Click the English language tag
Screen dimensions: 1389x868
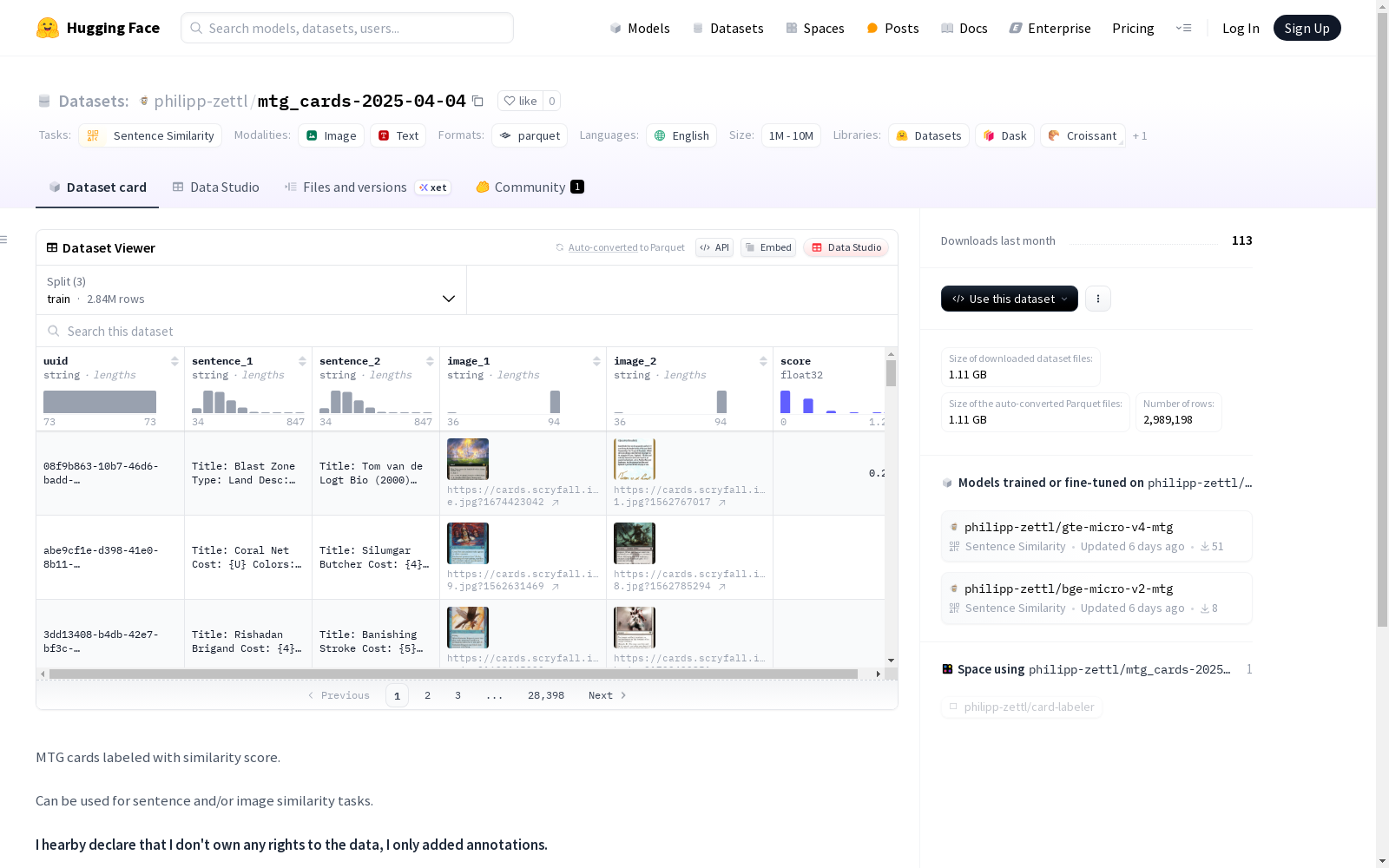coord(681,135)
